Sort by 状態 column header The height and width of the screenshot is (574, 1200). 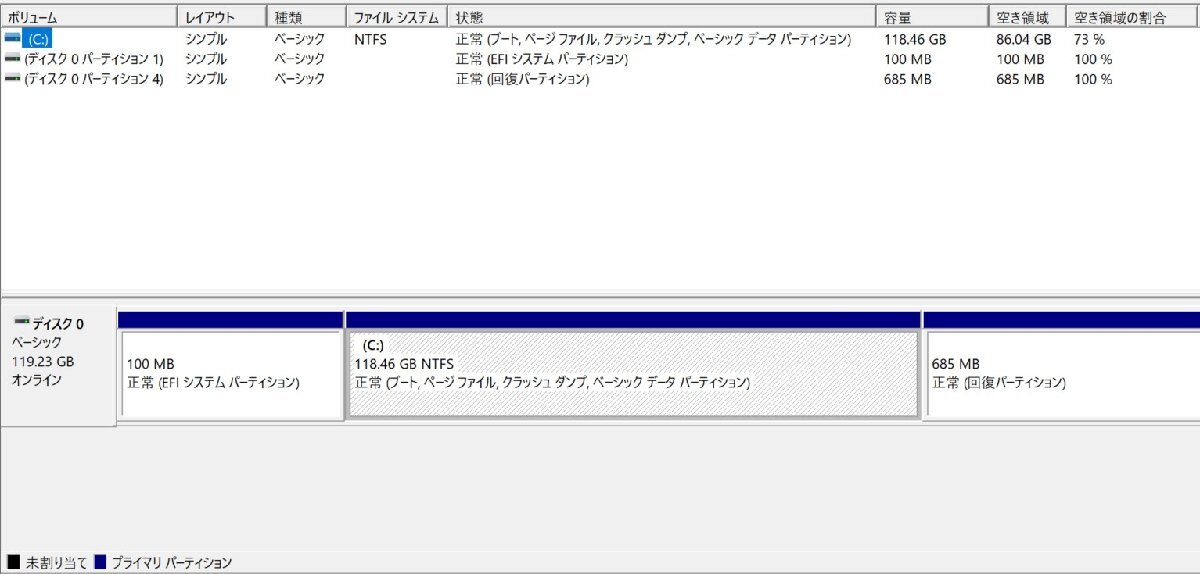coord(662,18)
